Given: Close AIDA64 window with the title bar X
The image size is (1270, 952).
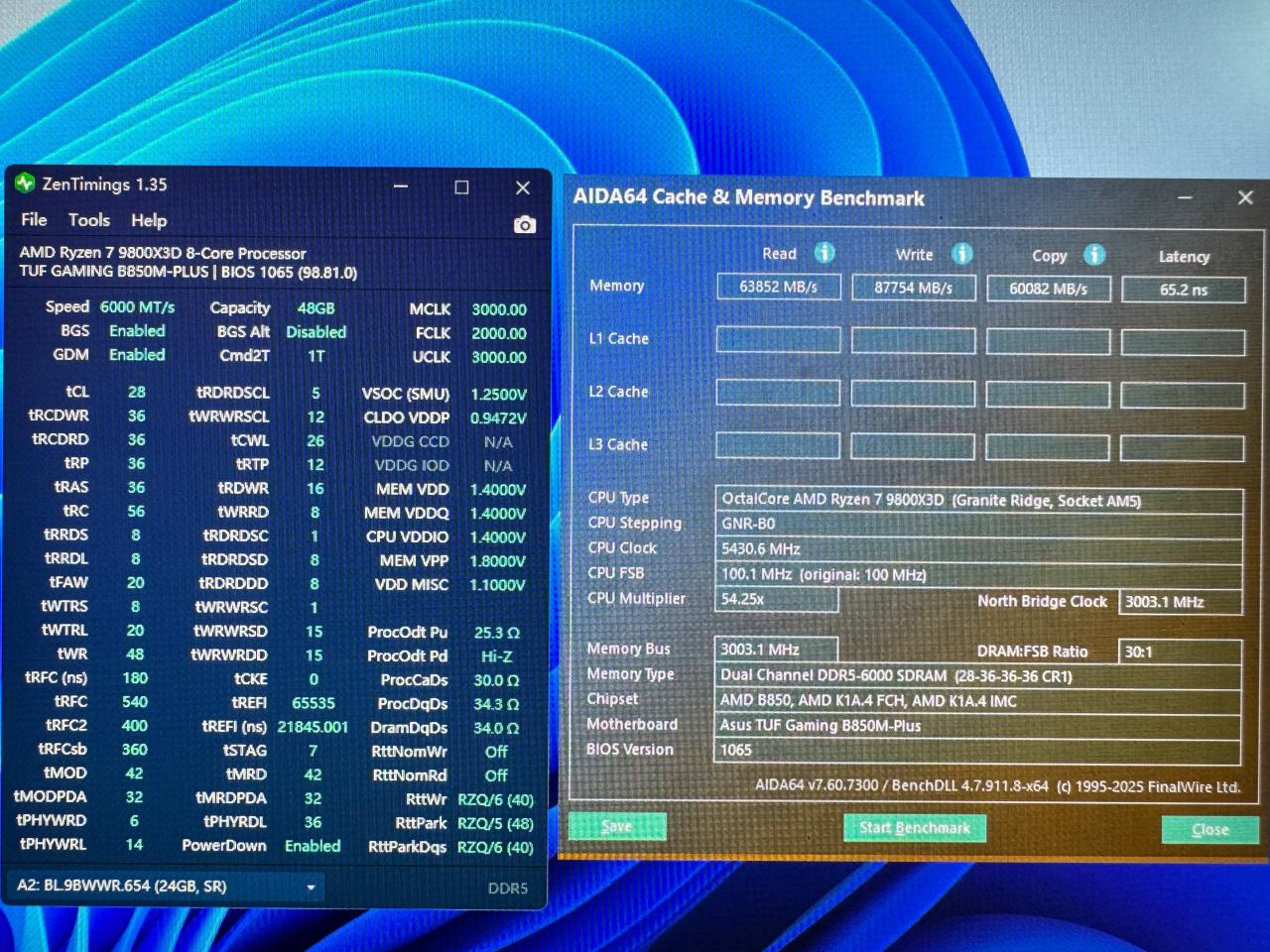Looking at the screenshot, I should 1245,197.
